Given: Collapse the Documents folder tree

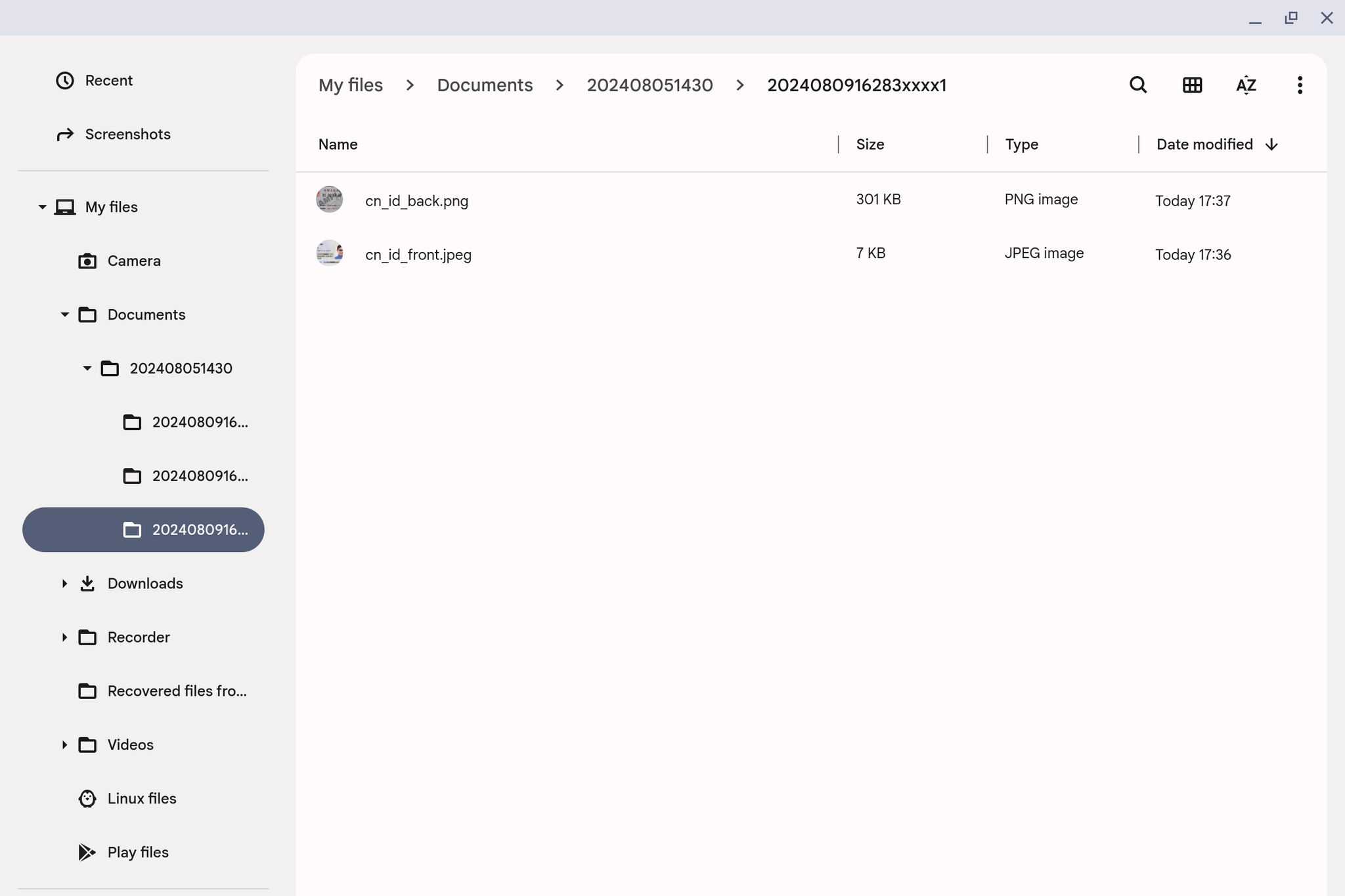Looking at the screenshot, I should (x=64, y=315).
